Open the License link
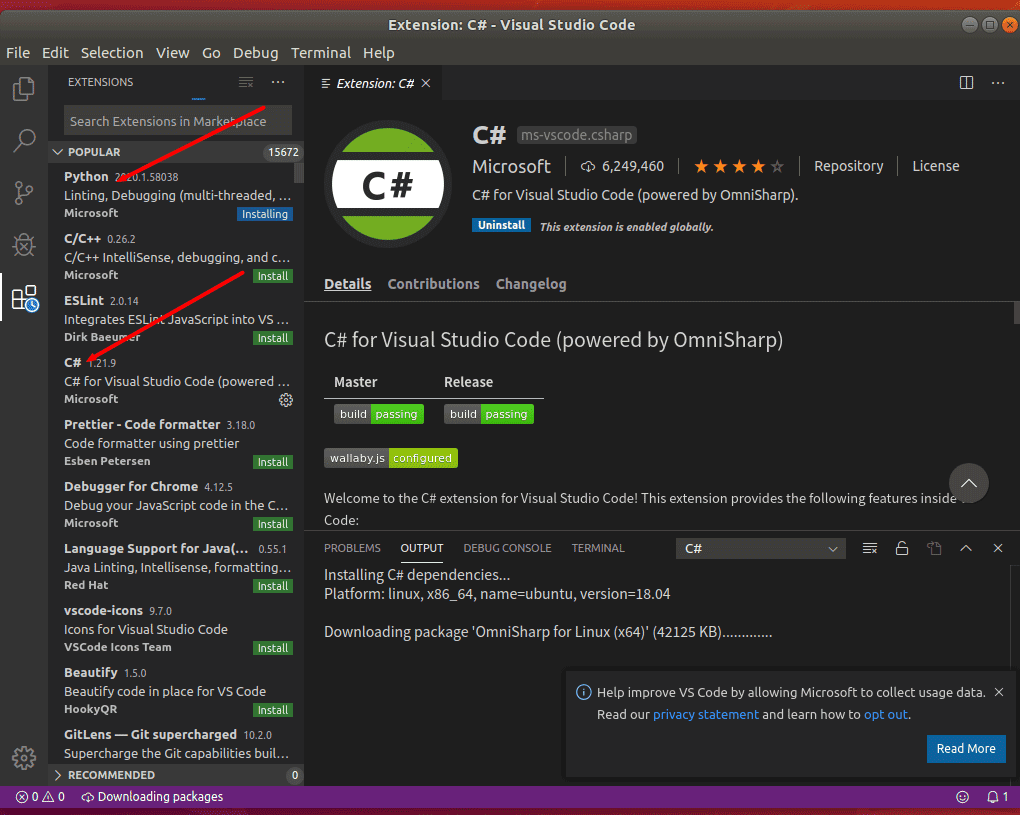 (x=935, y=167)
